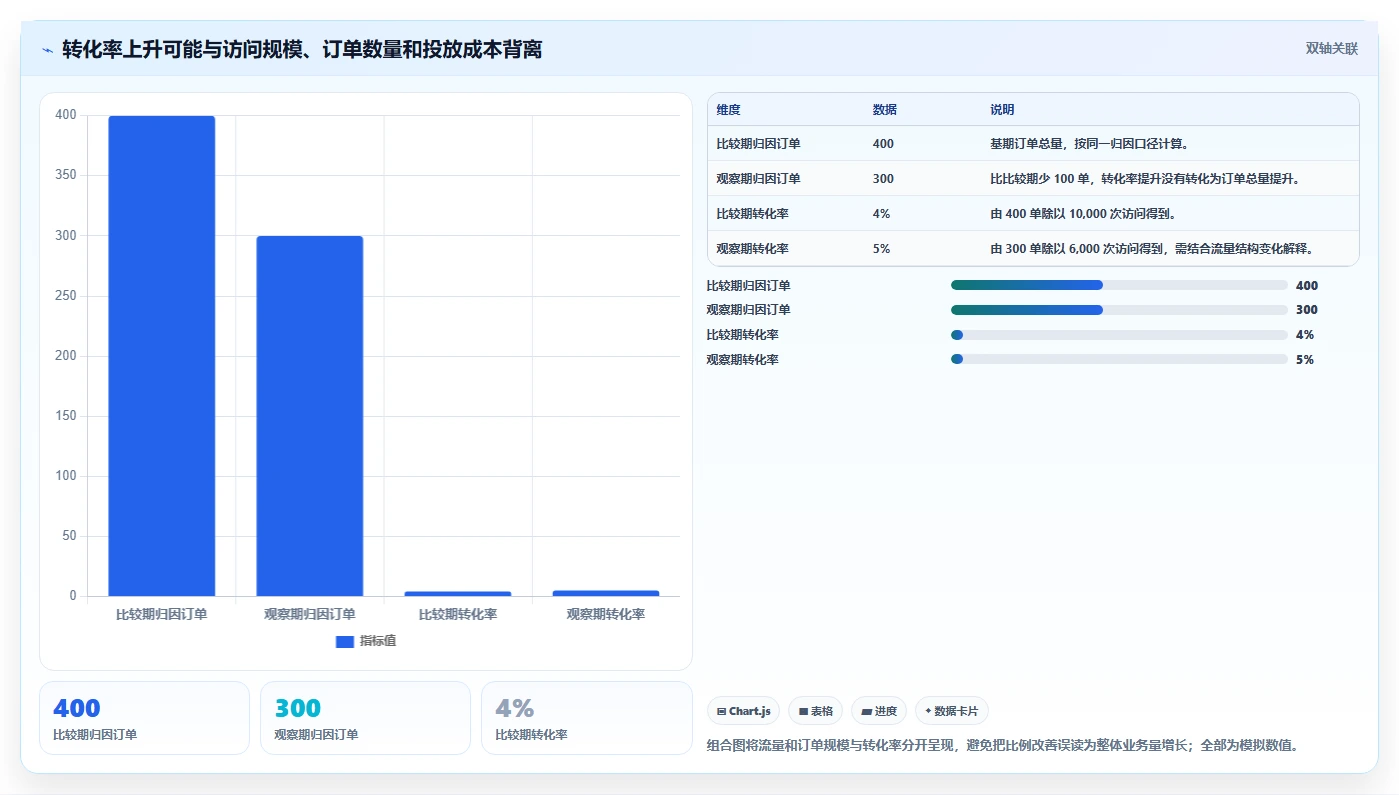
Task: Click the 指标值 legend label
Action: 378,641
